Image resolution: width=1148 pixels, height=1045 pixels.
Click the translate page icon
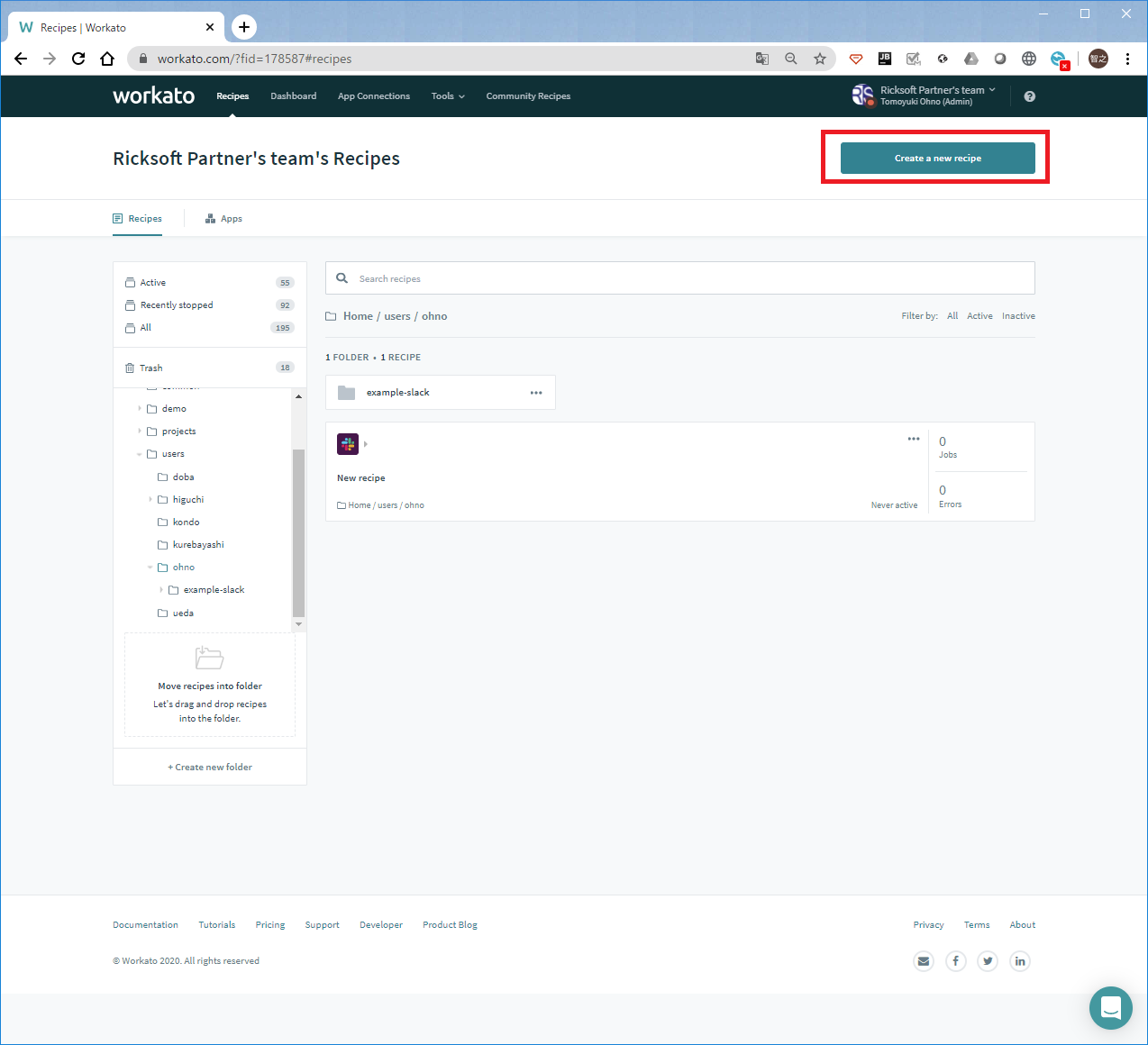click(x=762, y=59)
